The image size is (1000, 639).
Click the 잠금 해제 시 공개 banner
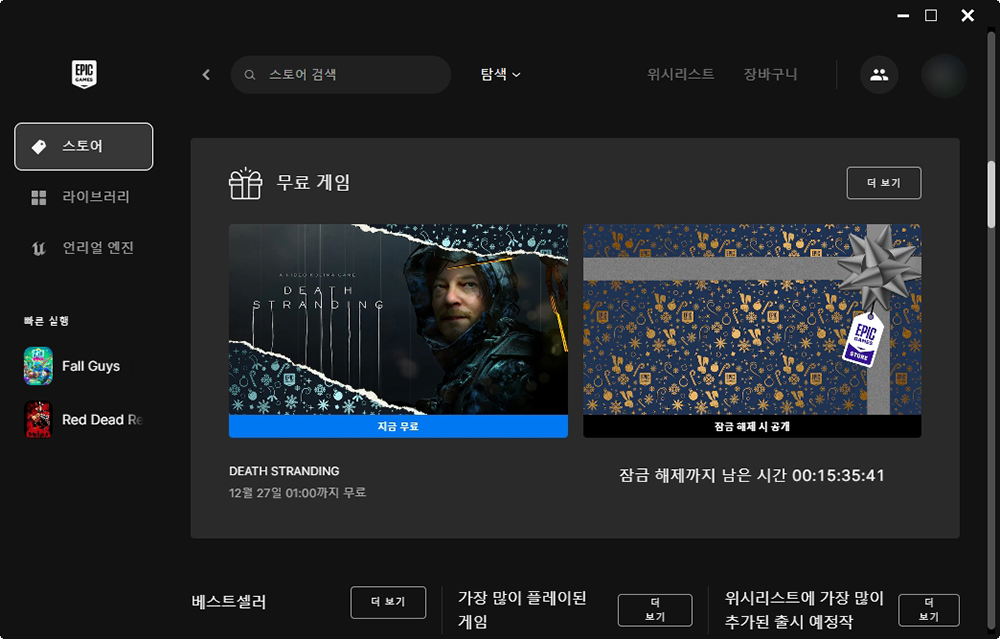752,426
